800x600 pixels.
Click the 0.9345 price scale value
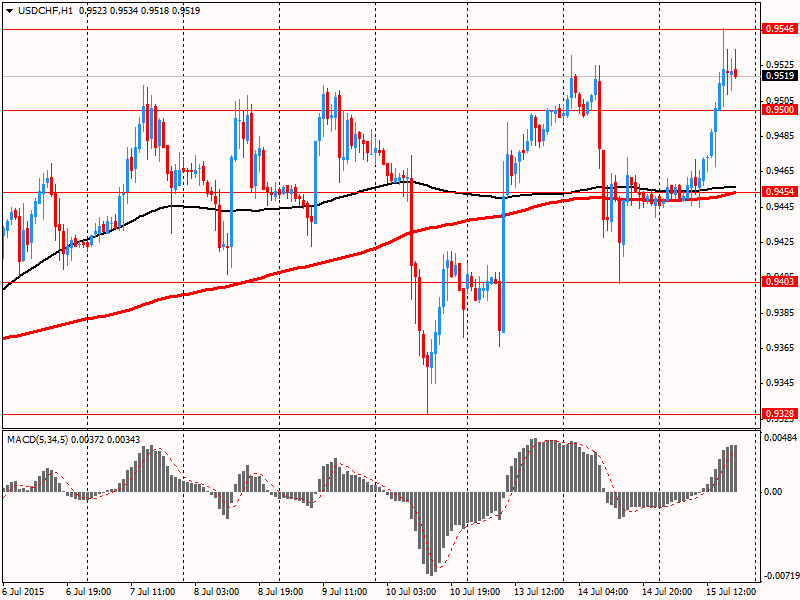781,383
